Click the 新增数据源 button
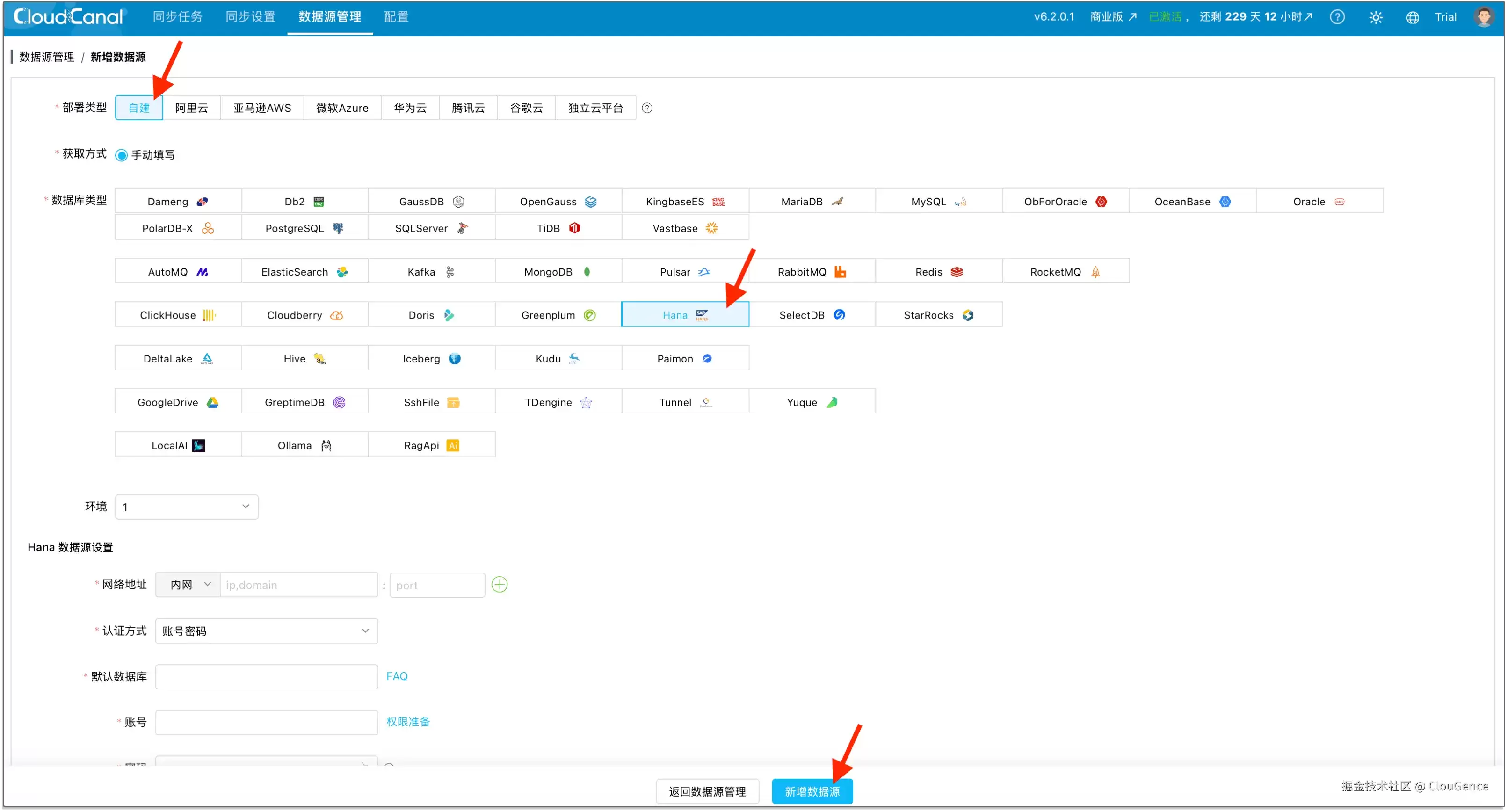 click(x=812, y=791)
